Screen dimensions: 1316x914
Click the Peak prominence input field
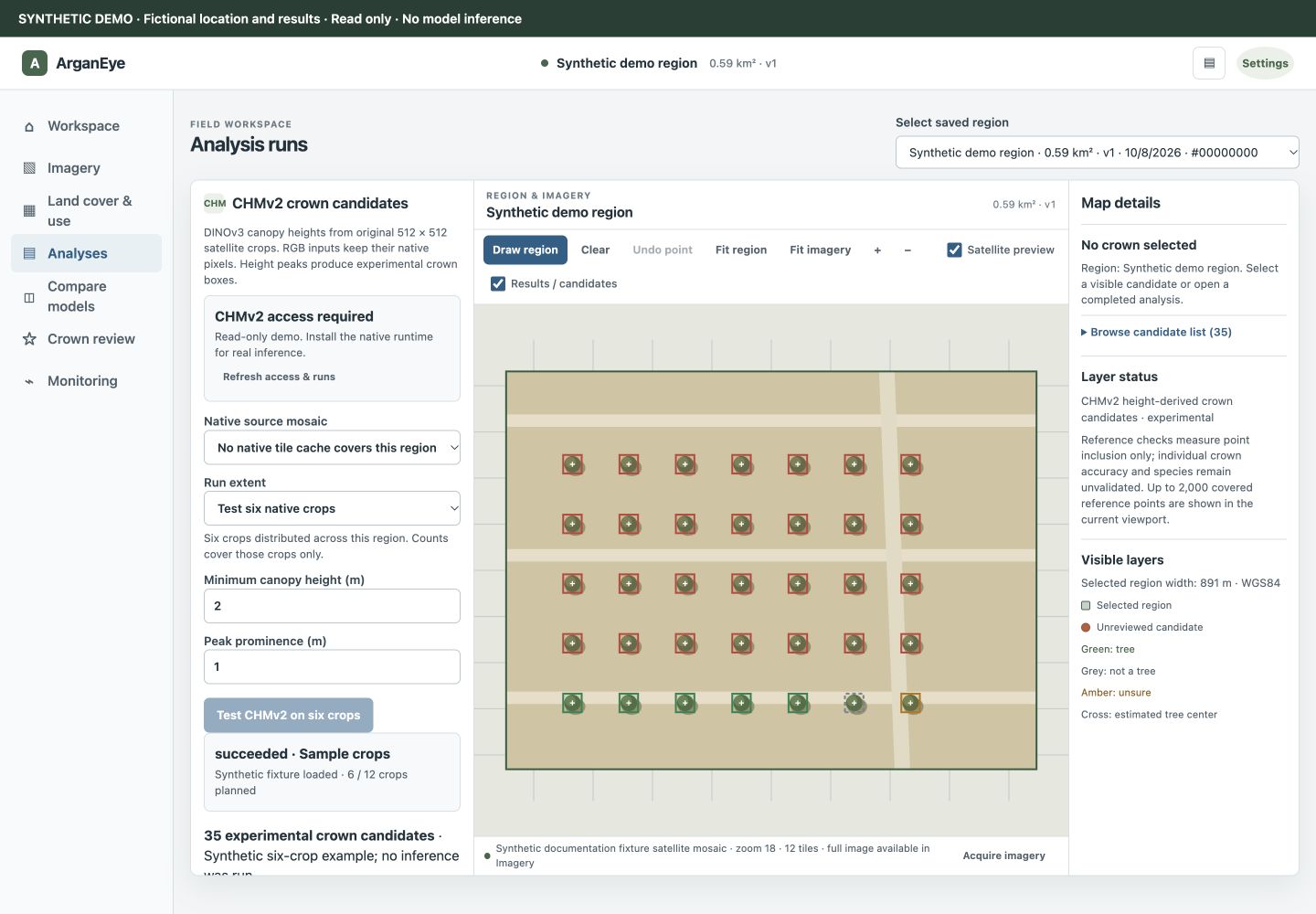coord(332,666)
